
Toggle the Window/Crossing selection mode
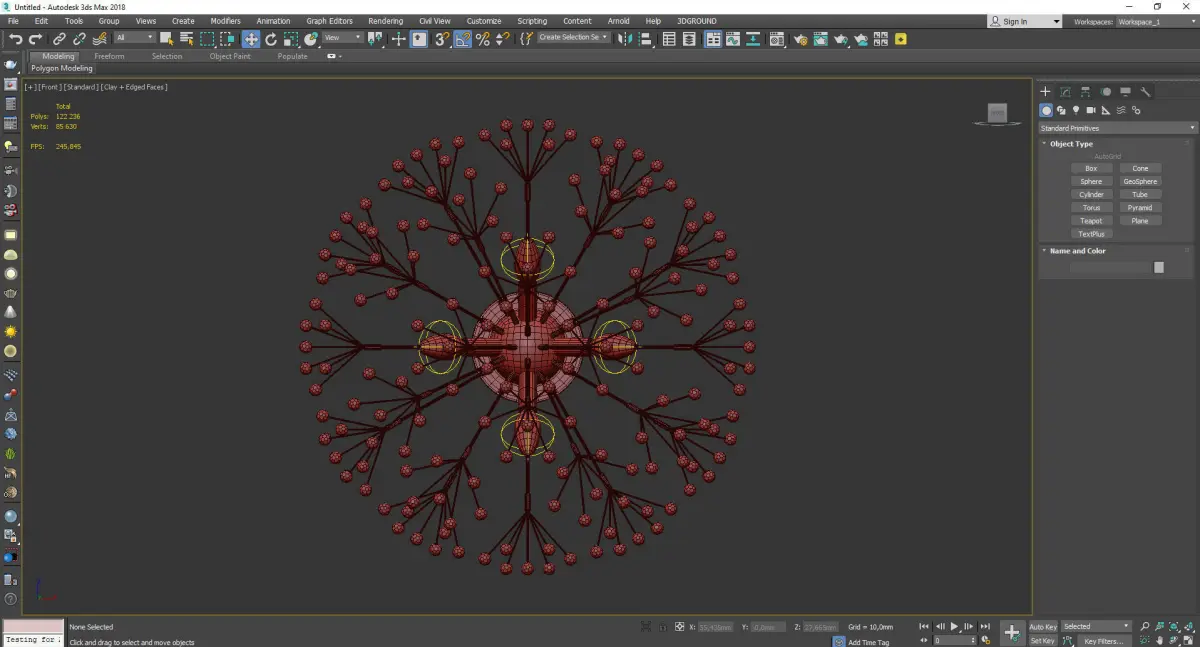point(228,39)
